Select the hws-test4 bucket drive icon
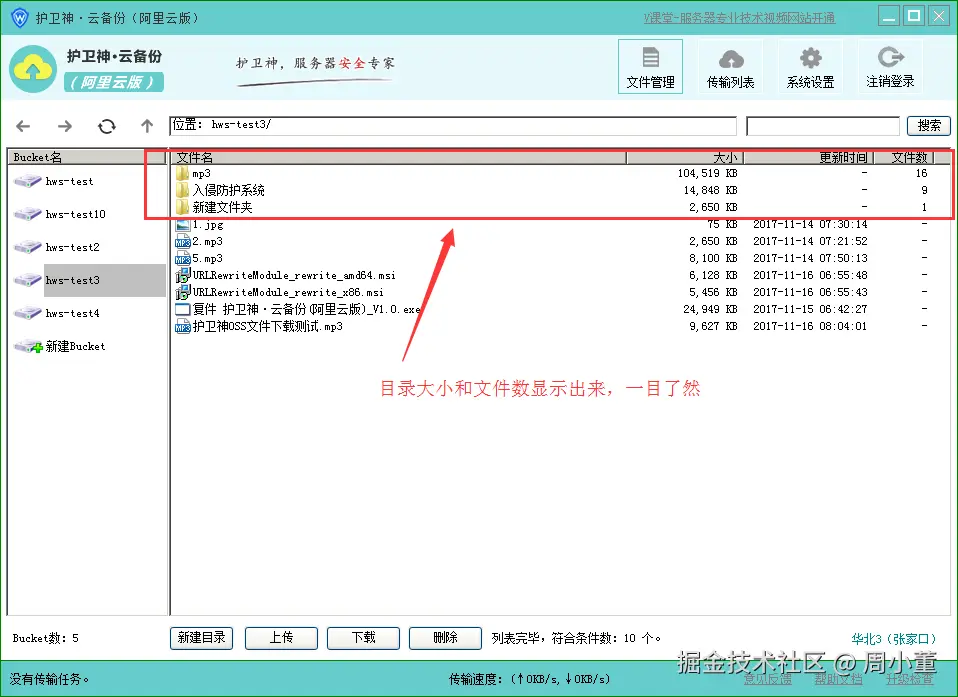 coord(27,313)
